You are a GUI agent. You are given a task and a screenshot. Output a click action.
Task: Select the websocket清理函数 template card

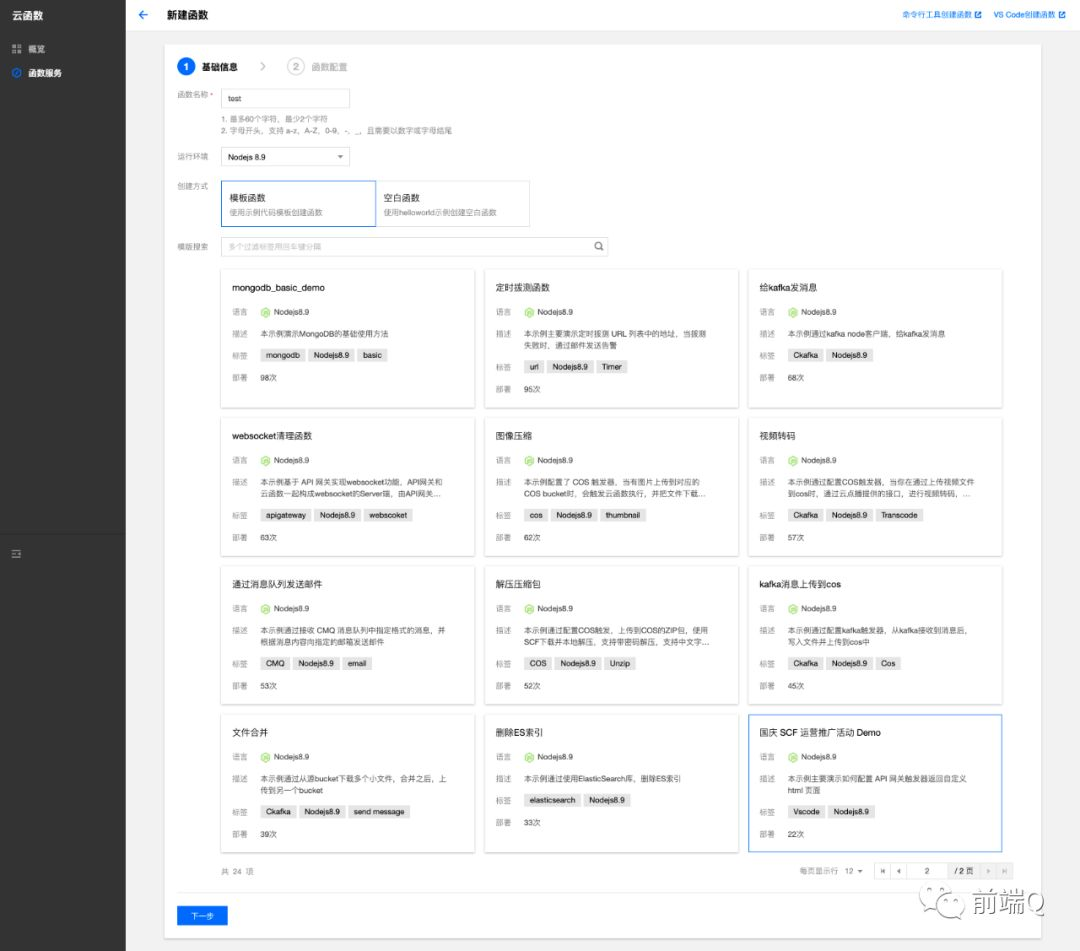coord(348,487)
